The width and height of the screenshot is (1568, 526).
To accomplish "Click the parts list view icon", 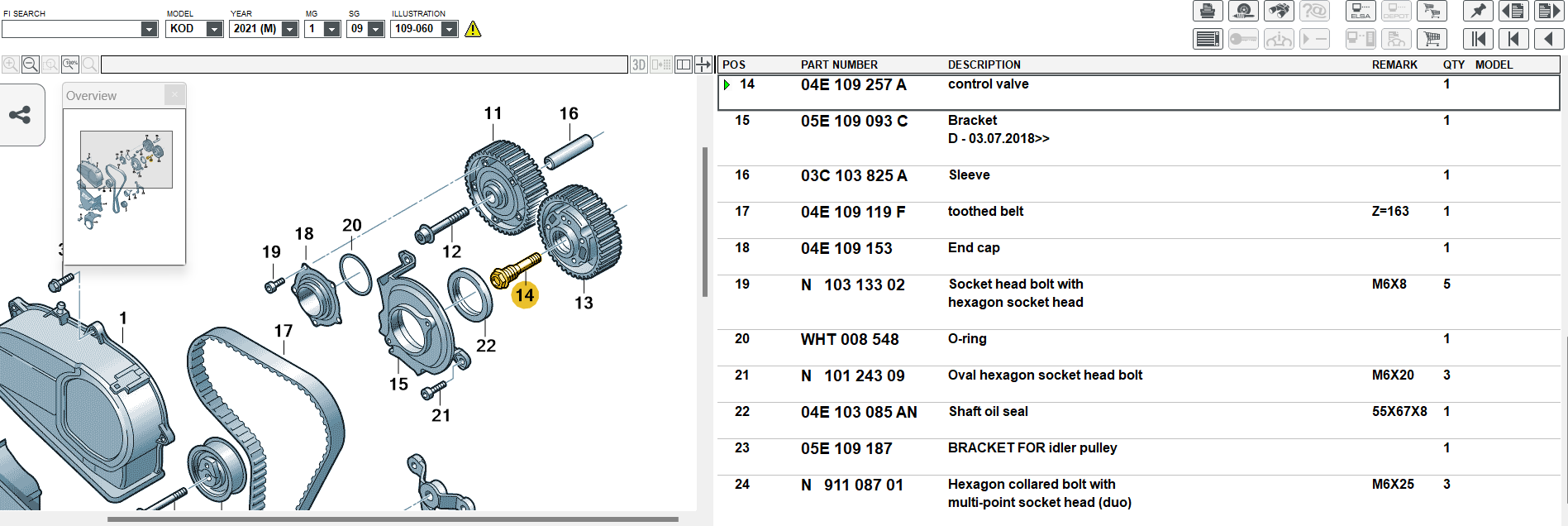I will [x=1208, y=39].
